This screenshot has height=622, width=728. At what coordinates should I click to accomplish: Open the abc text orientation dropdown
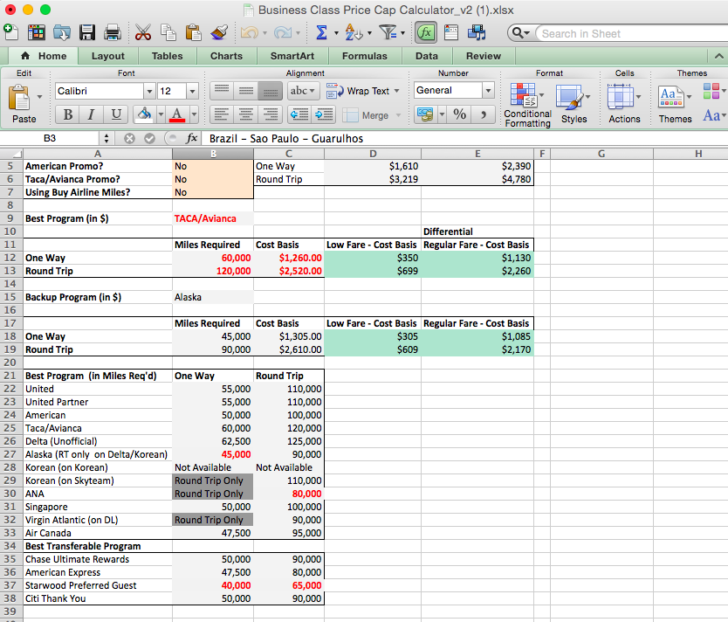[303, 91]
